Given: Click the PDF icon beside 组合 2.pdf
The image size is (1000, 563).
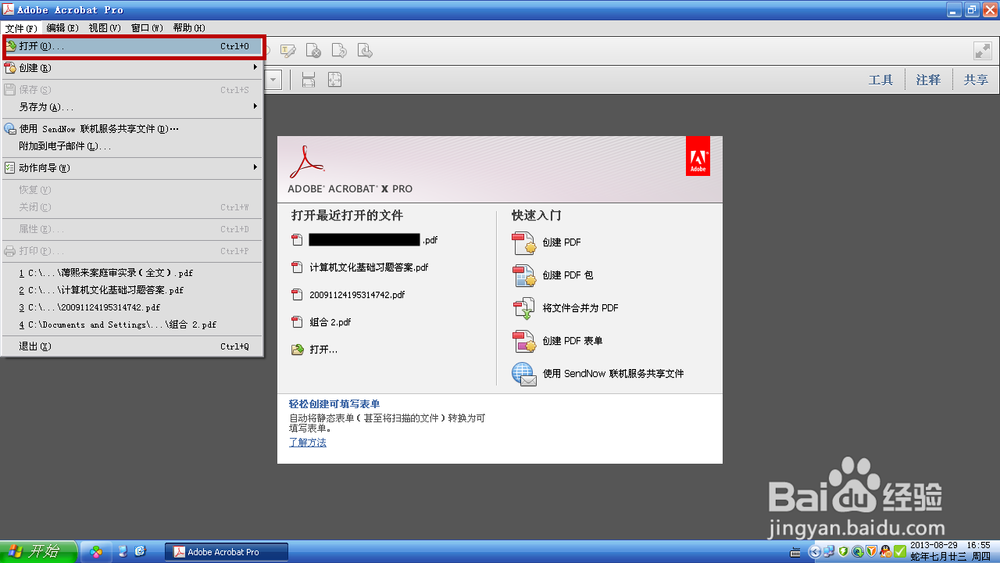Looking at the screenshot, I should click(x=297, y=322).
